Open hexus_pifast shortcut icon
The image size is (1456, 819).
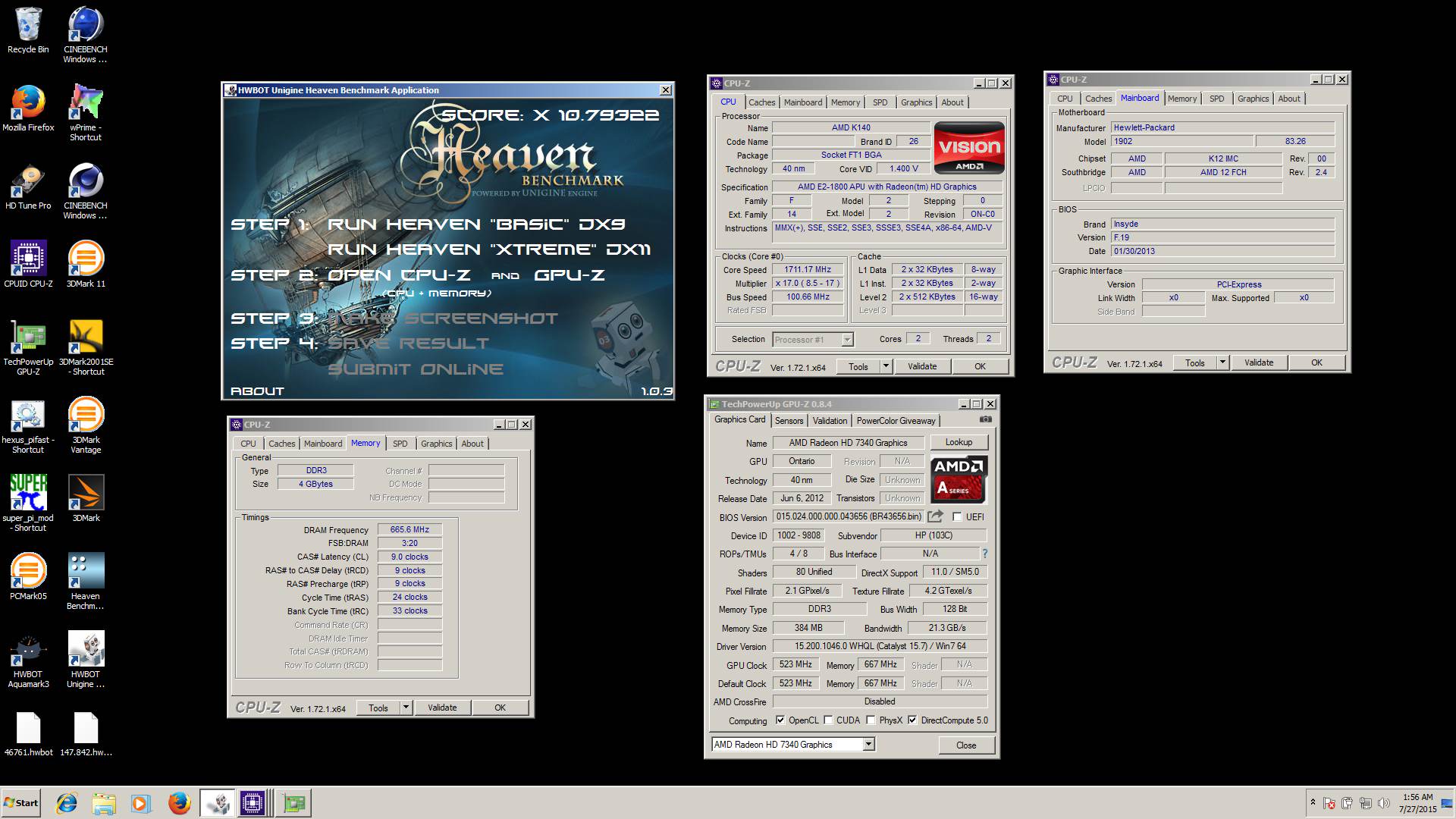pyautogui.click(x=28, y=425)
